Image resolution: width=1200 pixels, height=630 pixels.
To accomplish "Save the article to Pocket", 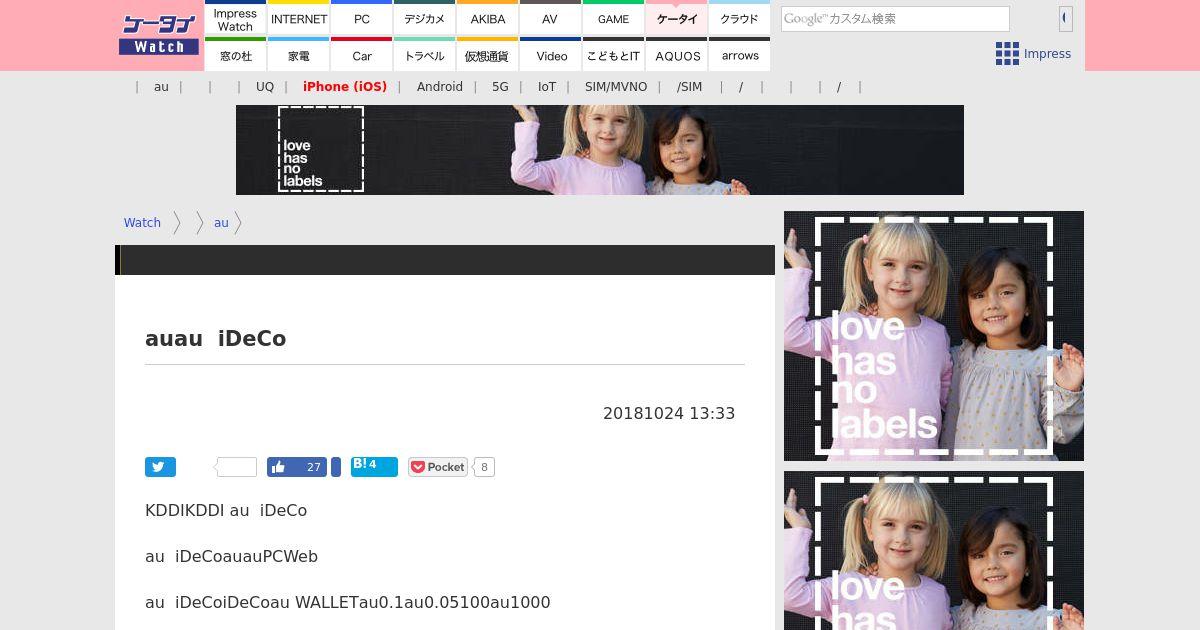I will pos(438,467).
